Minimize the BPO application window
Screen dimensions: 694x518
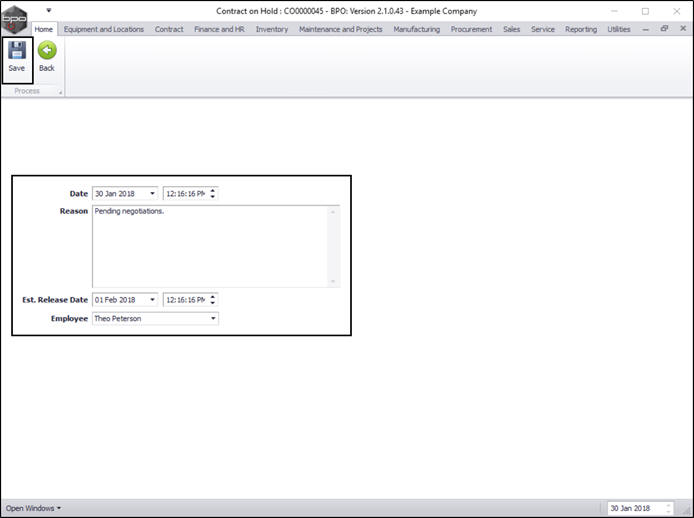(x=614, y=12)
